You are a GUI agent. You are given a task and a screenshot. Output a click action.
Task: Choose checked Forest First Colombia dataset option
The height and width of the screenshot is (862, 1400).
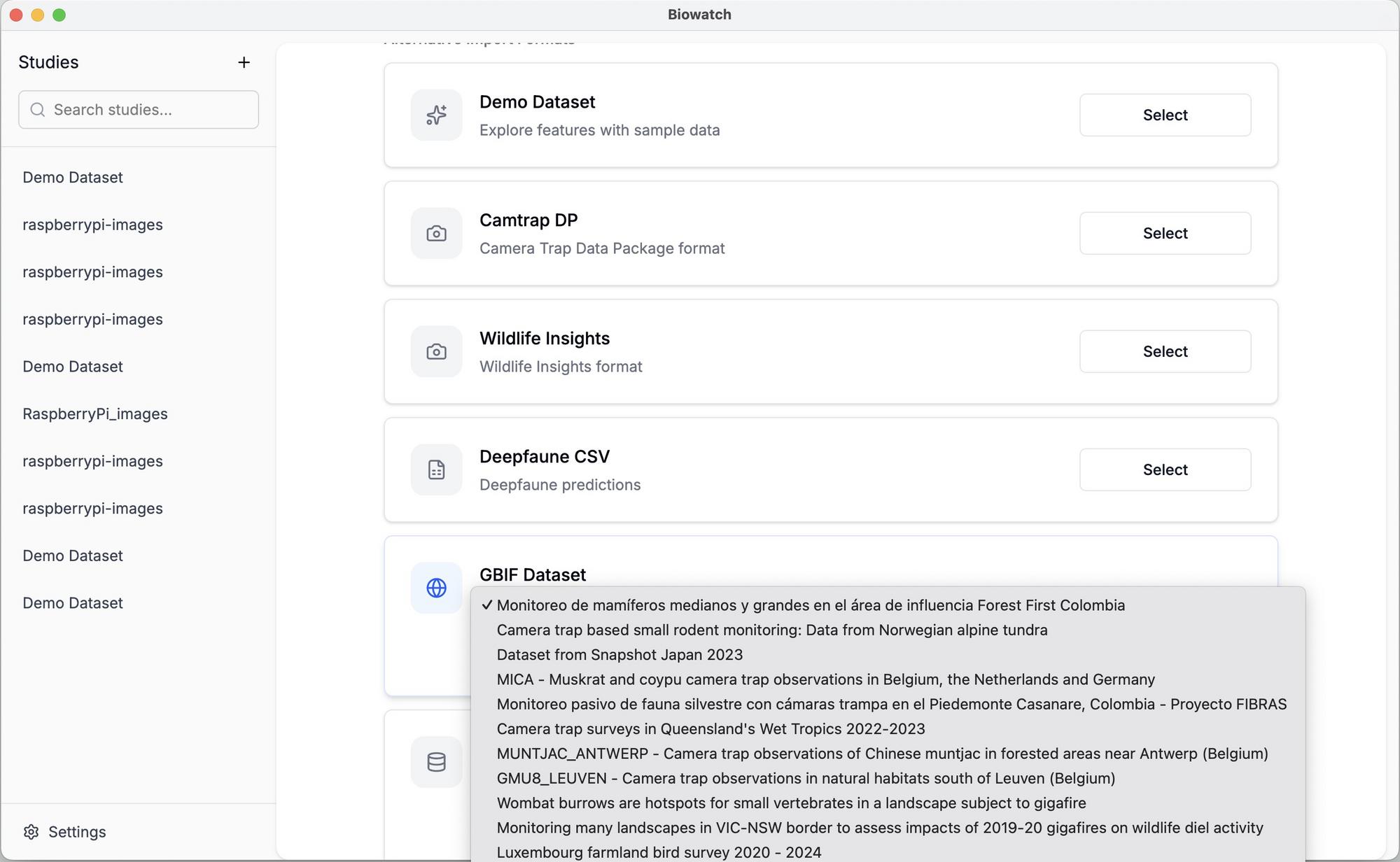[888, 605]
